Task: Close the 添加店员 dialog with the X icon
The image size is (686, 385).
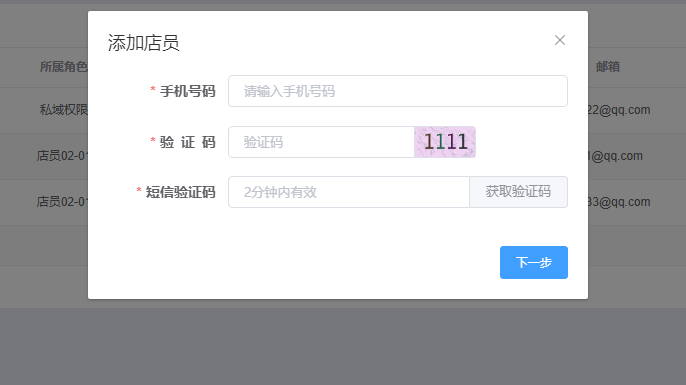Action: click(560, 40)
